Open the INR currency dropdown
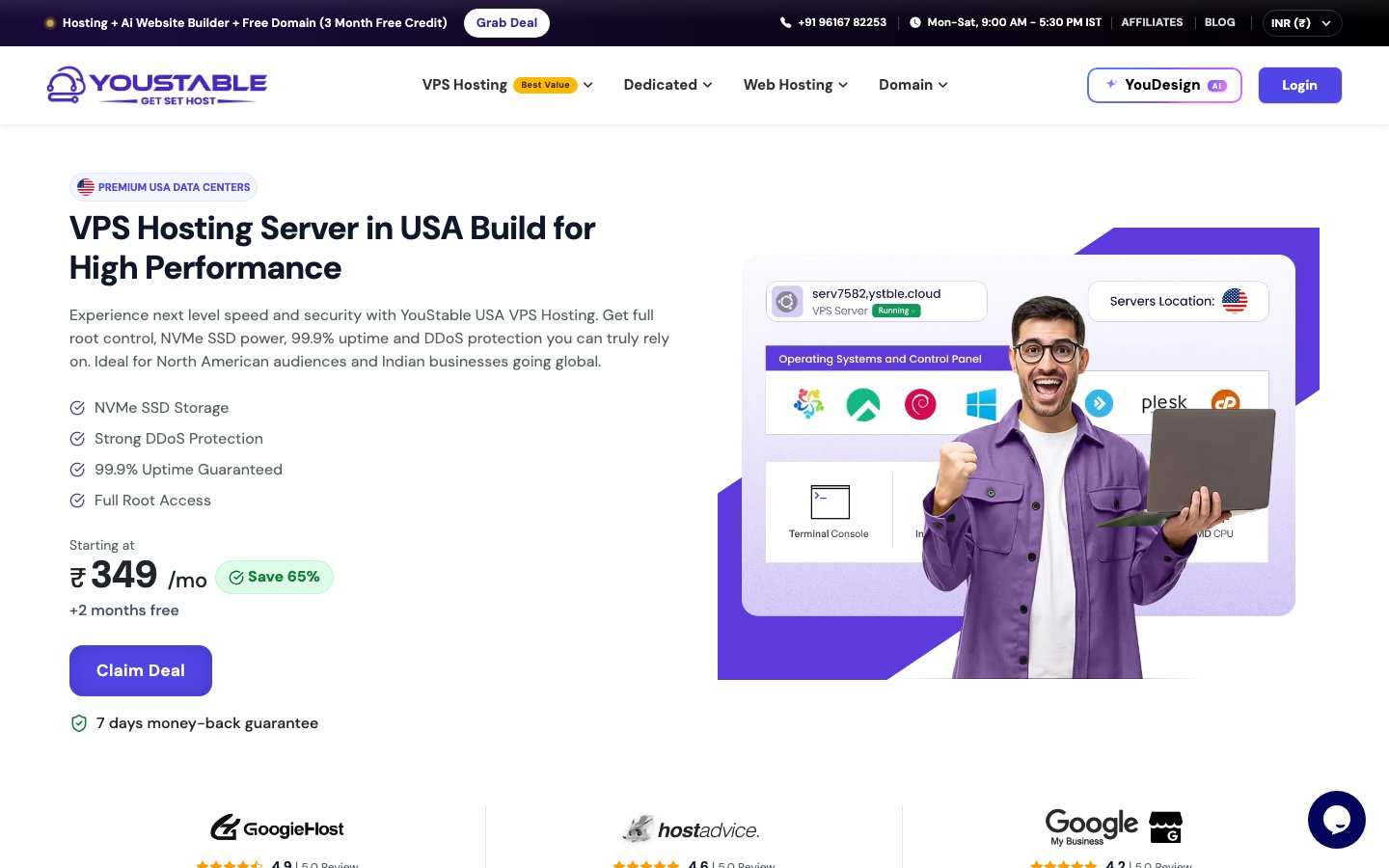This screenshot has width=1389, height=868. (x=1302, y=23)
